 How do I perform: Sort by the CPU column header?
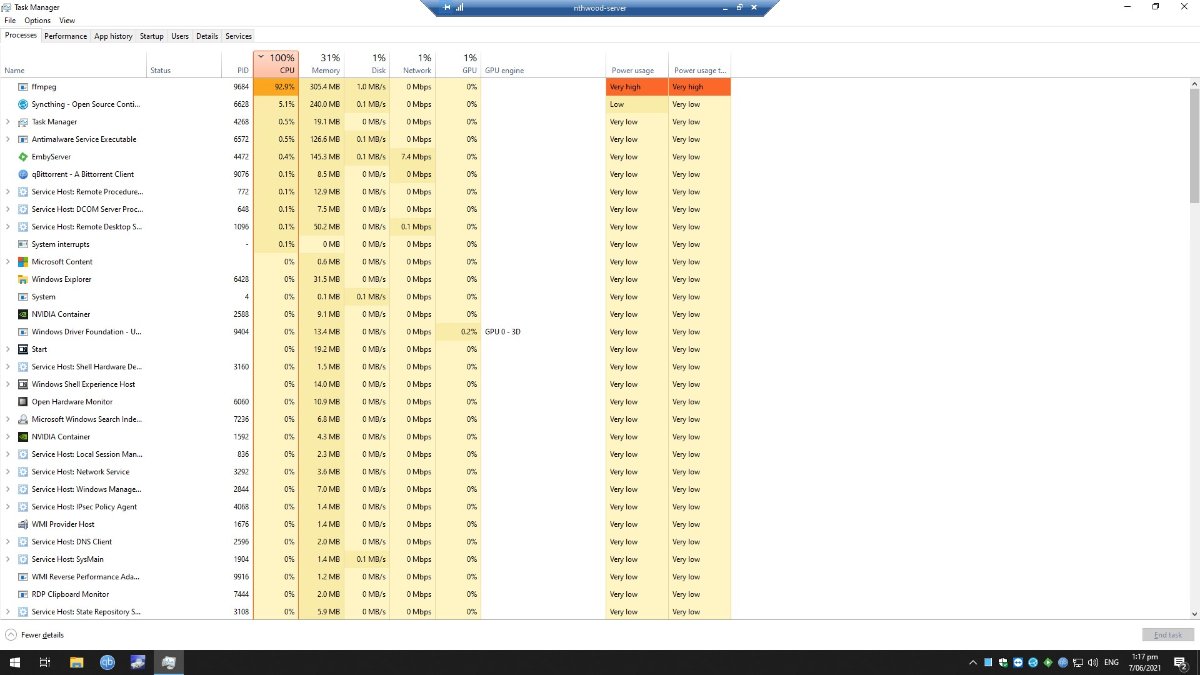pos(276,64)
